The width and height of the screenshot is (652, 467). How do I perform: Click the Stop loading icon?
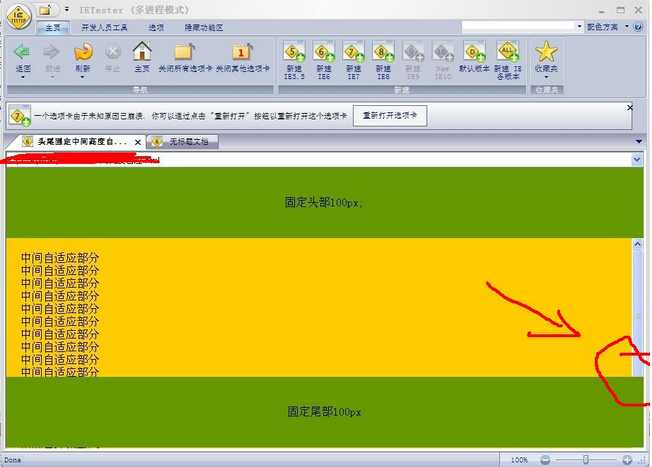112,52
